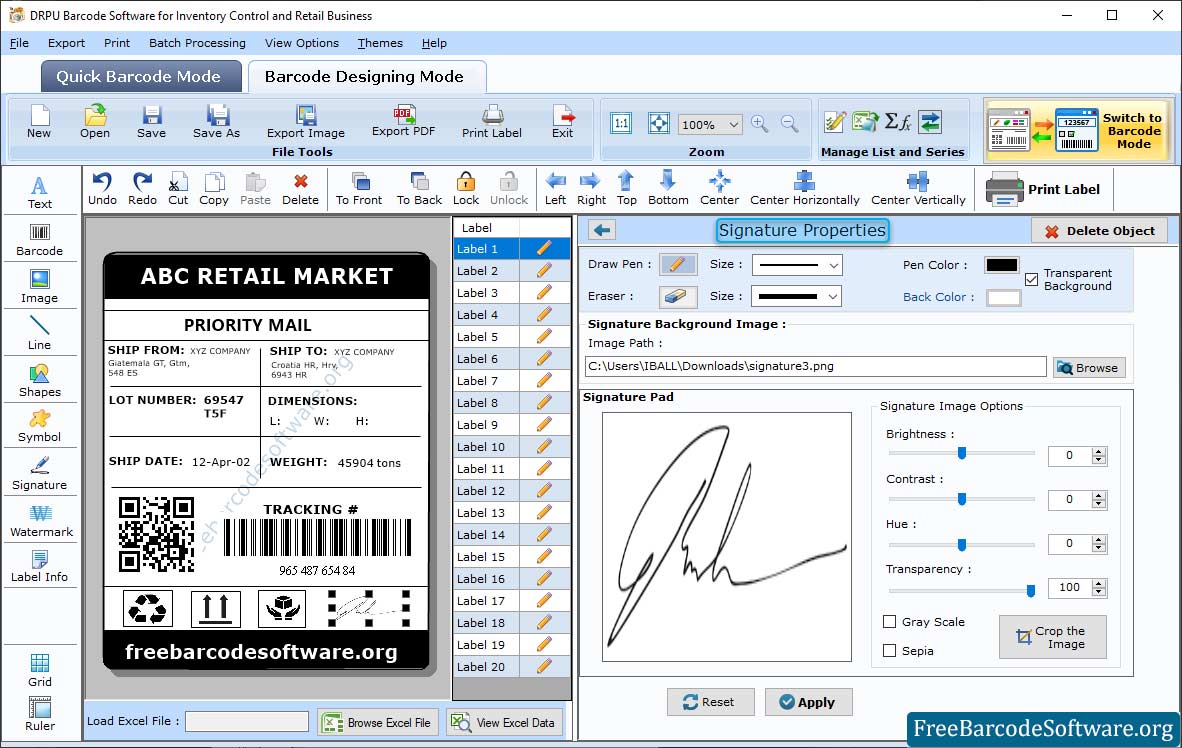Open the Draw Pen size dropdown
This screenshot has height=748, width=1182.
[x=833, y=265]
